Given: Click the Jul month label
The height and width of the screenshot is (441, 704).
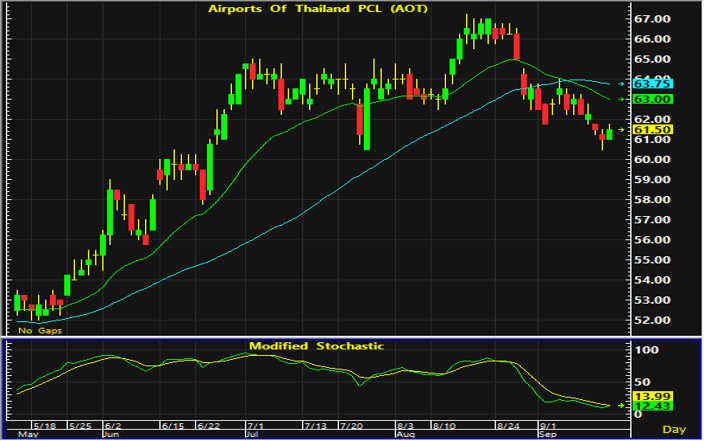Looking at the screenshot, I should click(252, 435).
